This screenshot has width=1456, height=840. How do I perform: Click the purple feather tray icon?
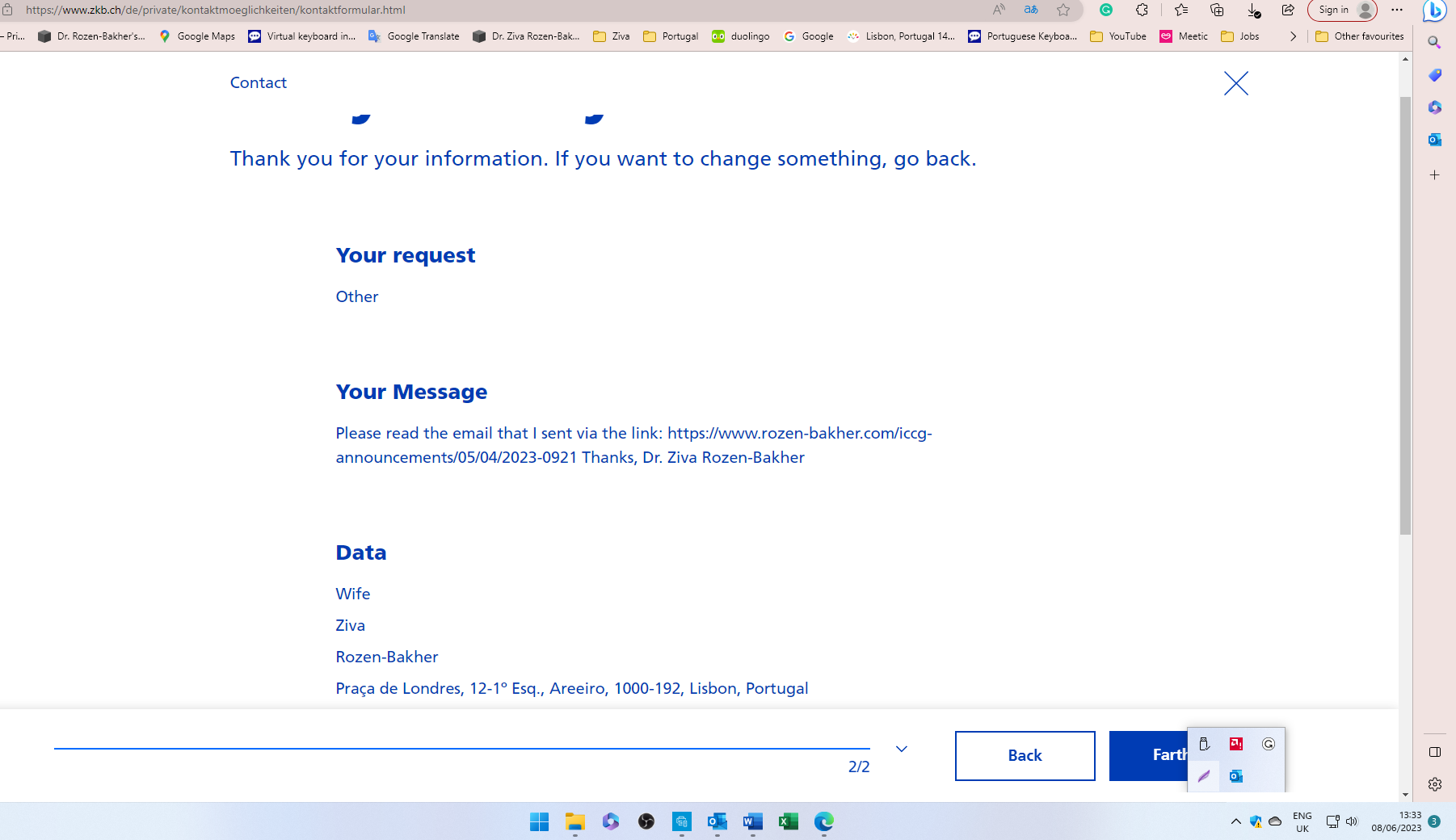pos(1204,776)
